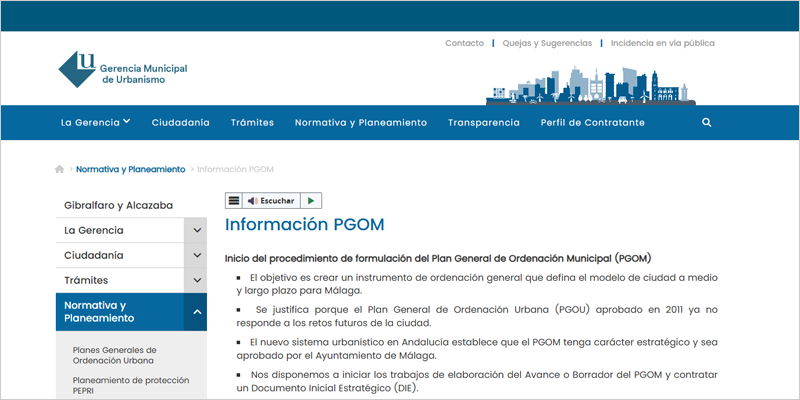Click the Escuchar speaker button
The width and height of the screenshot is (800, 400).
(x=270, y=201)
